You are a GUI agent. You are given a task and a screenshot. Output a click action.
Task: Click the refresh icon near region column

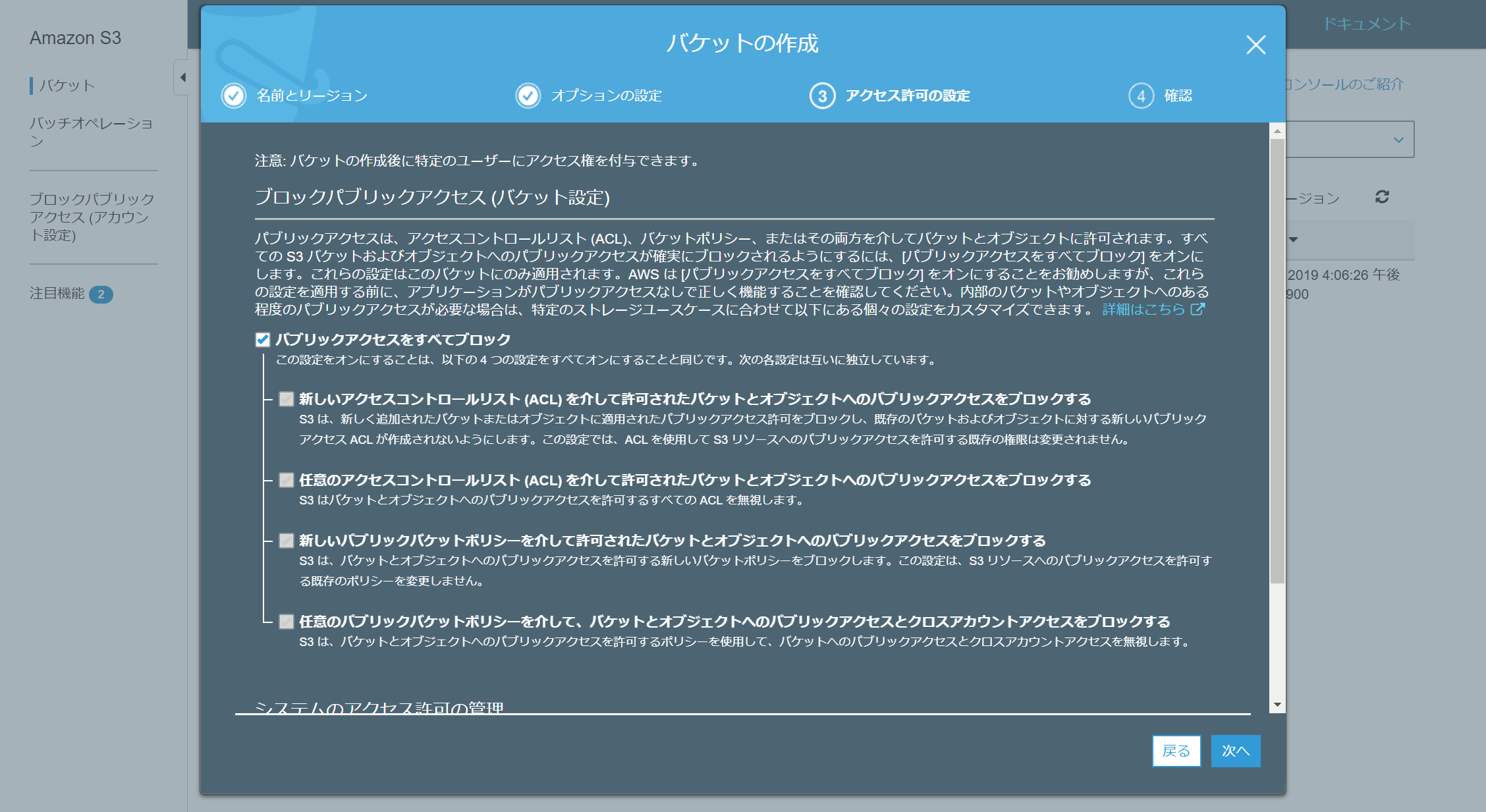click(x=1382, y=197)
